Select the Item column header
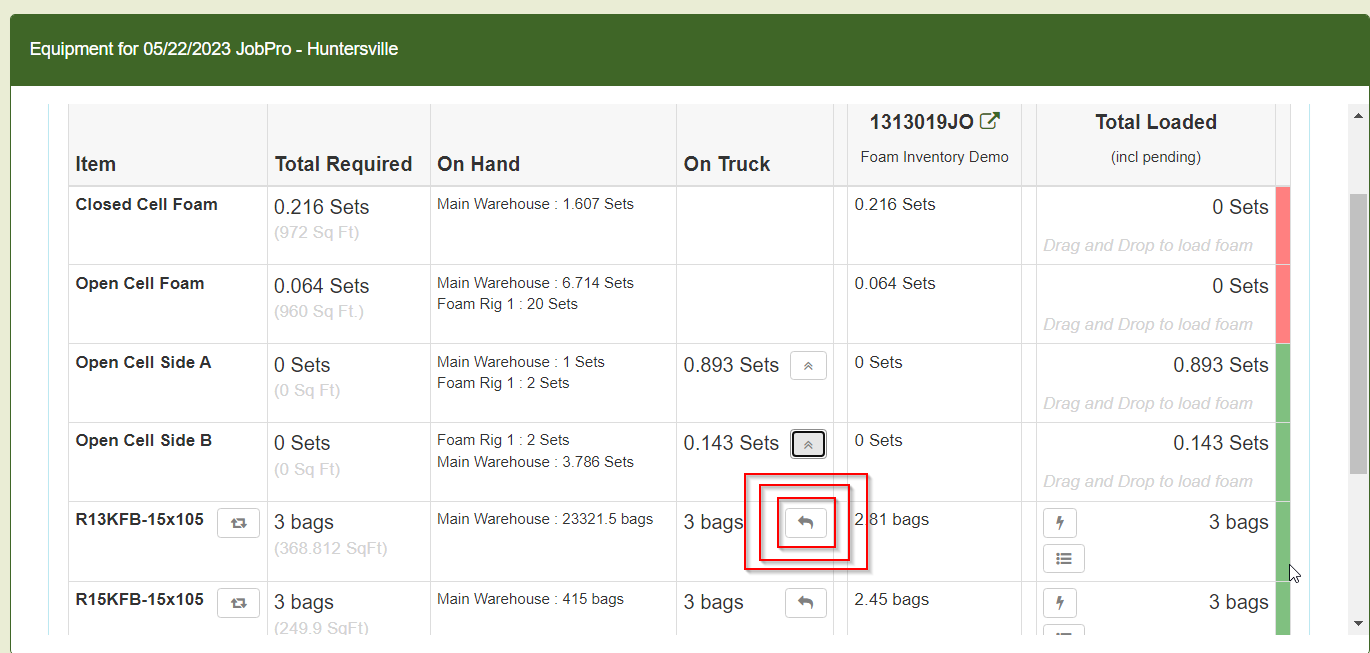The width and height of the screenshot is (1370, 653). [x=96, y=164]
